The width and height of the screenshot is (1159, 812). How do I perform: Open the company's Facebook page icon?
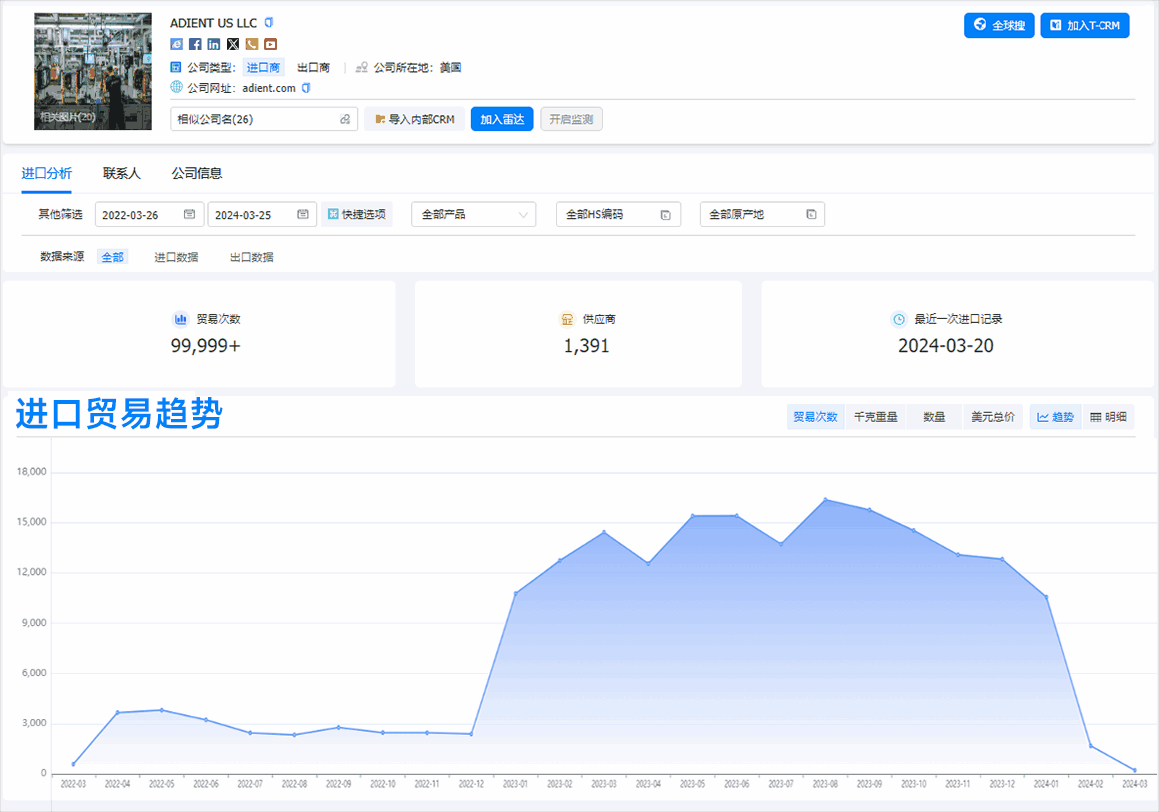pyautogui.click(x=195, y=44)
